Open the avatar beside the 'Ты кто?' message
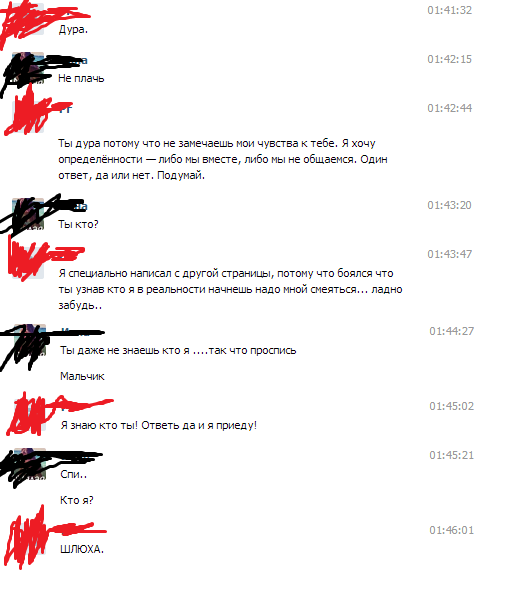The image size is (505, 607). tap(28, 214)
